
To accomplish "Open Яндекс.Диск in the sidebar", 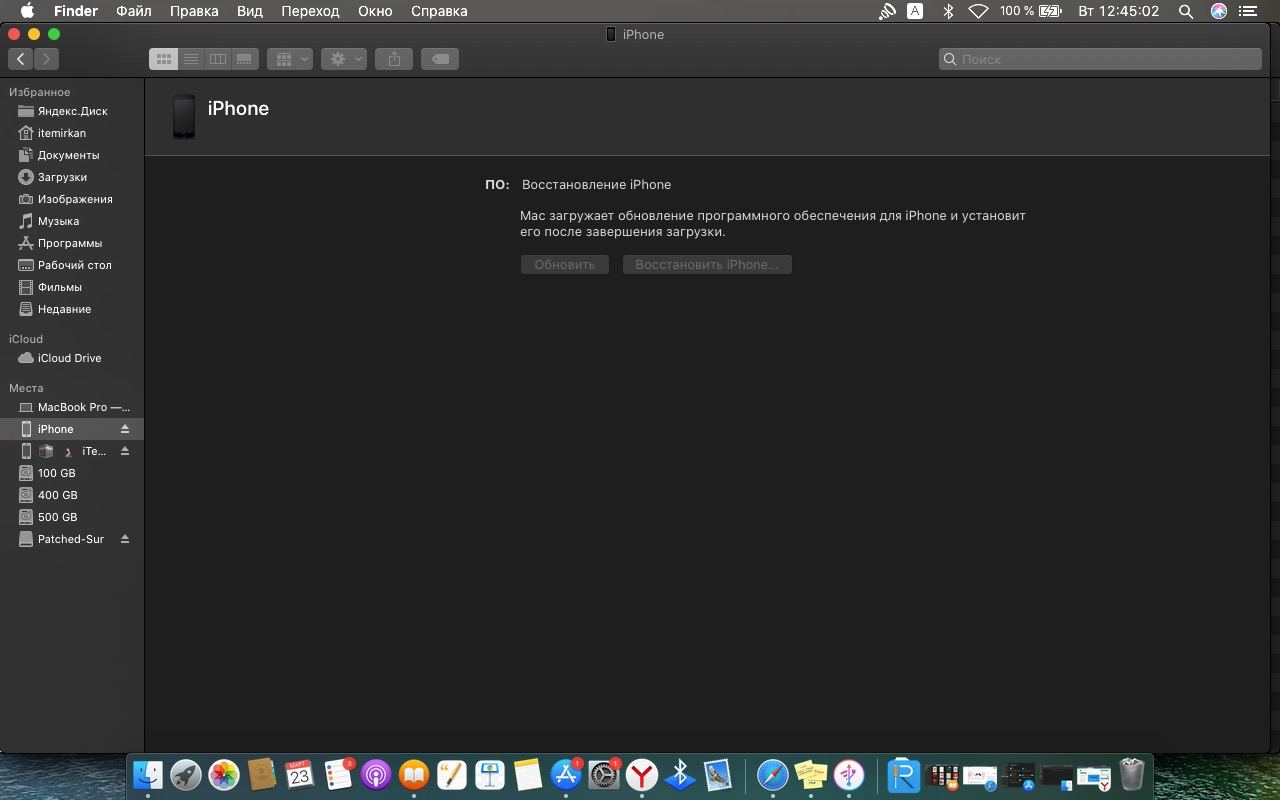I will coord(72,111).
